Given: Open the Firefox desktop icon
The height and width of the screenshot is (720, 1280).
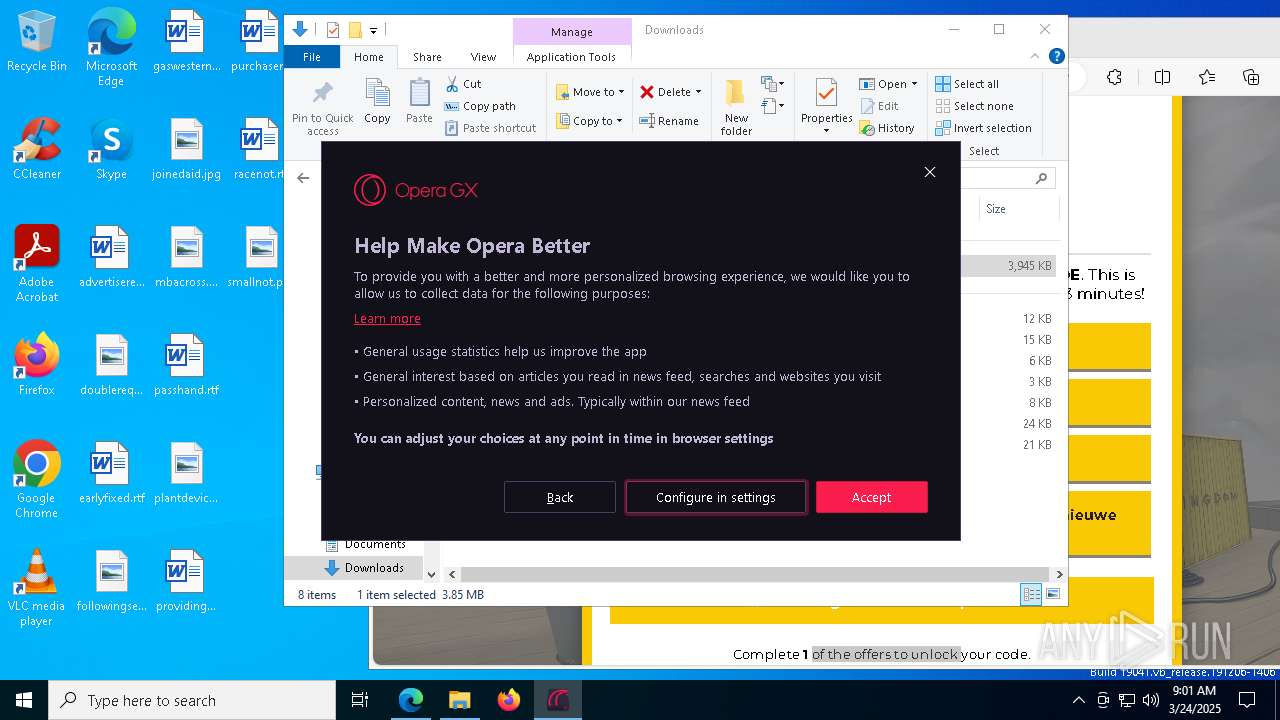Looking at the screenshot, I should click(37, 365).
